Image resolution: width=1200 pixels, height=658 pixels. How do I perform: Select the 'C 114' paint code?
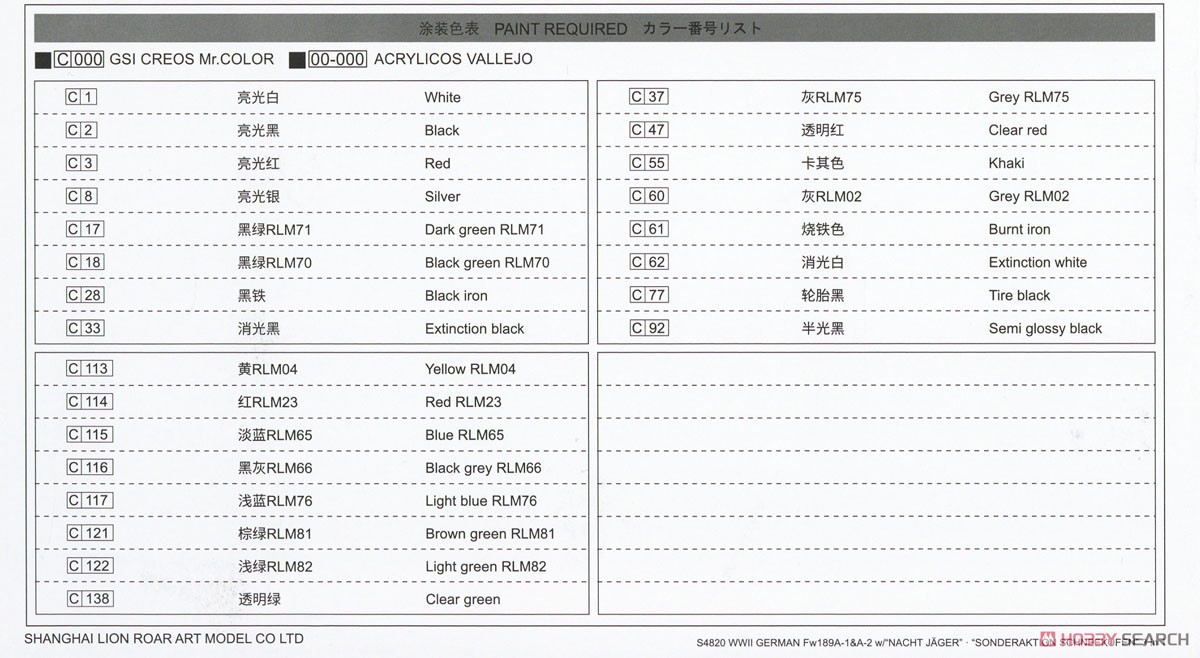89,402
